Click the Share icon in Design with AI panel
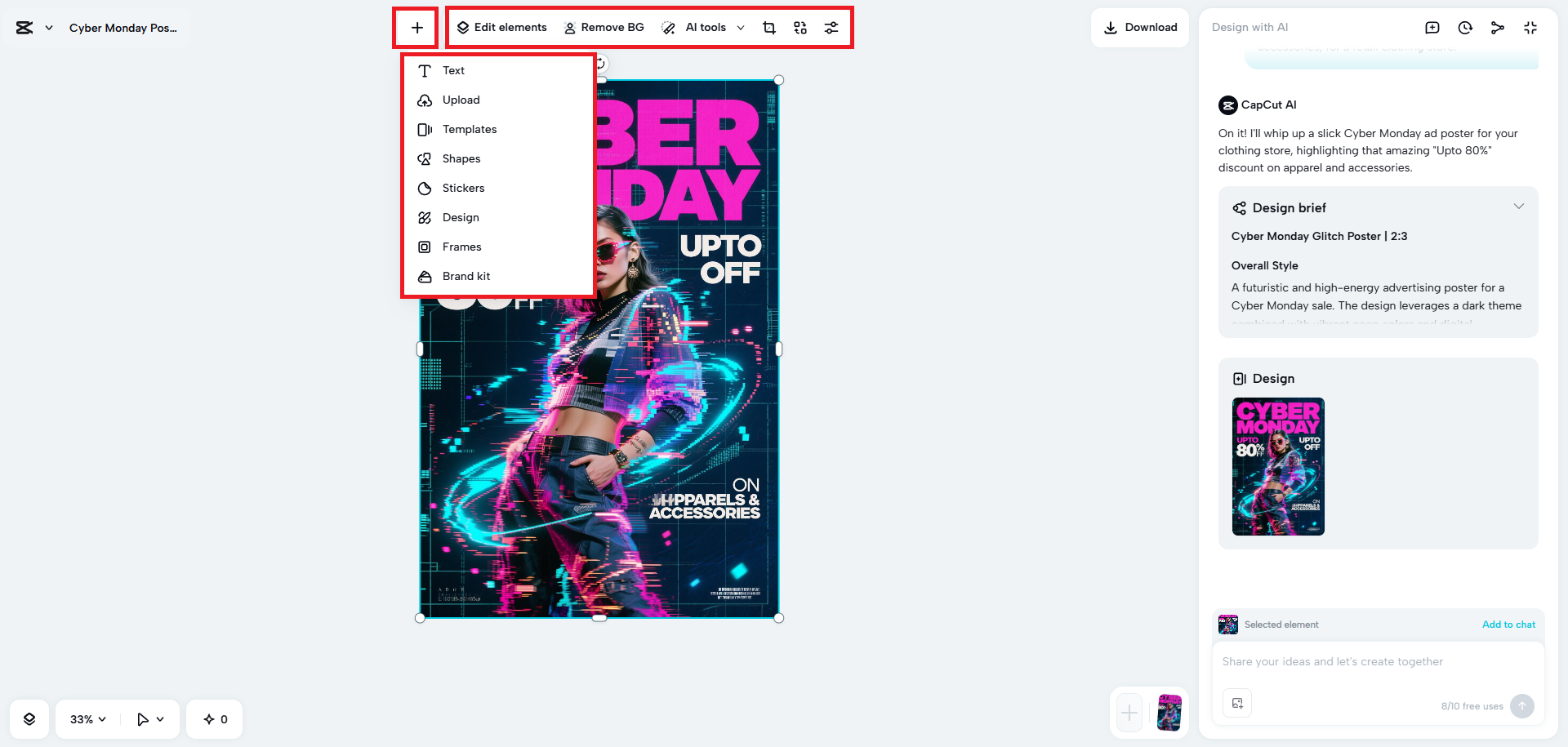This screenshot has width=1568, height=747. pos(1498,27)
